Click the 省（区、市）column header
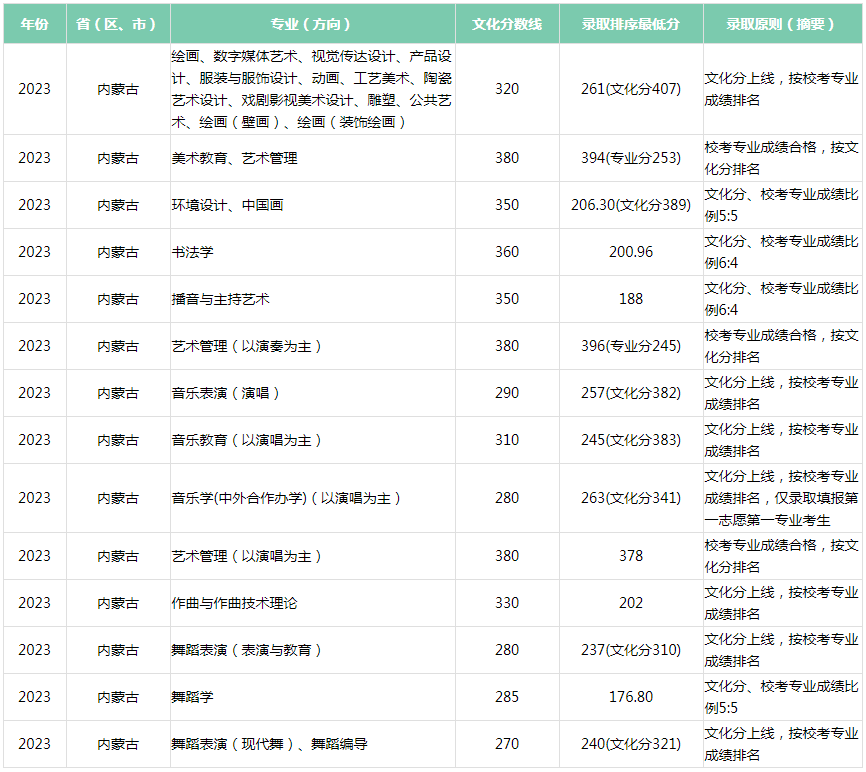Viewport: 866px width, 772px height. coord(118,24)
